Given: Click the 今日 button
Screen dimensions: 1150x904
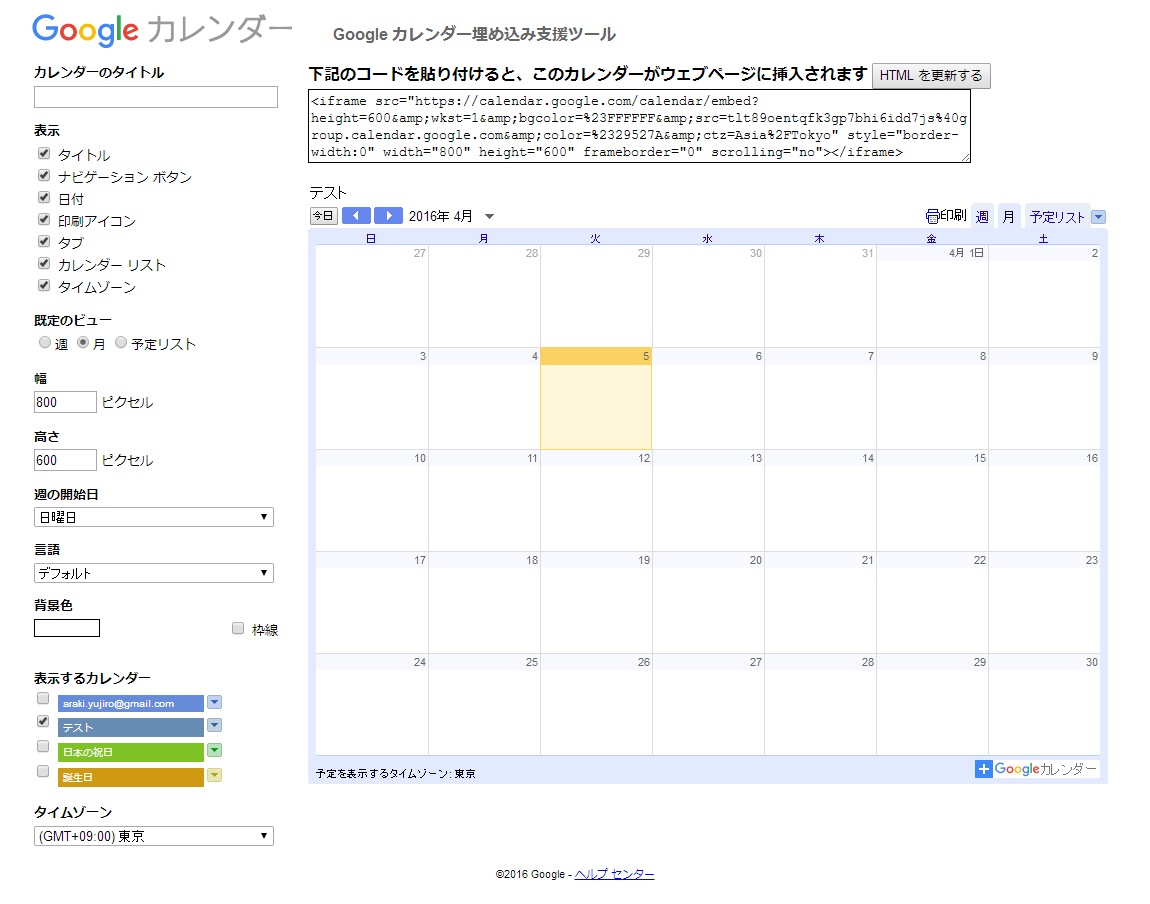Looking at the screenshot, I should click(323, 216).
